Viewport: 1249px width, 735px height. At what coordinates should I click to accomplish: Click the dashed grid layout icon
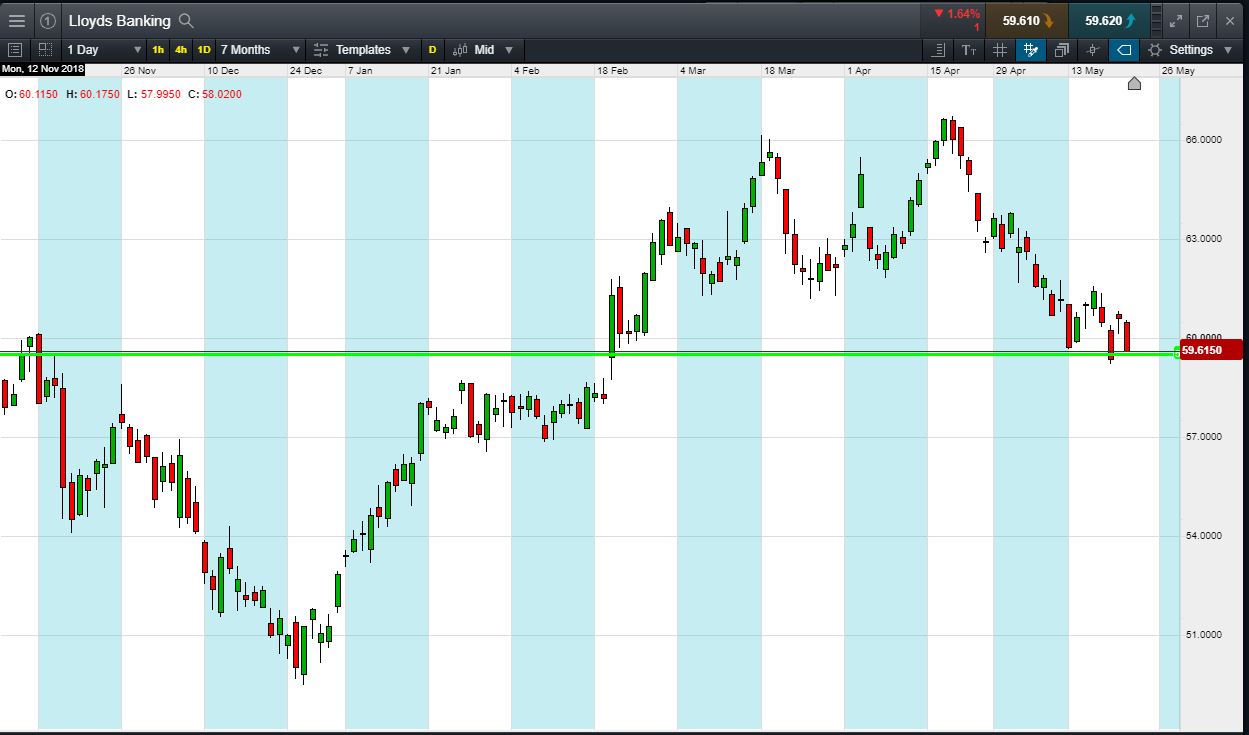pyautogui.click(x=45, y=49)
